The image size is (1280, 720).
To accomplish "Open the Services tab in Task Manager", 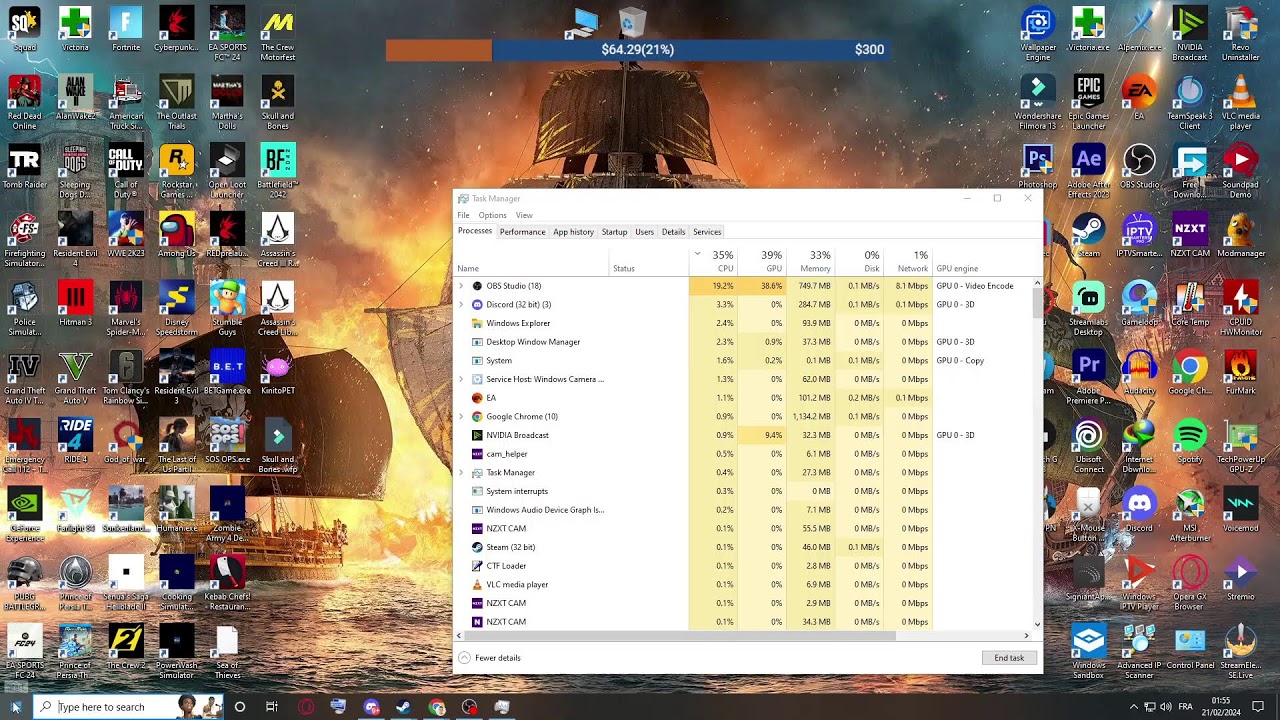I will coord(707,232).
